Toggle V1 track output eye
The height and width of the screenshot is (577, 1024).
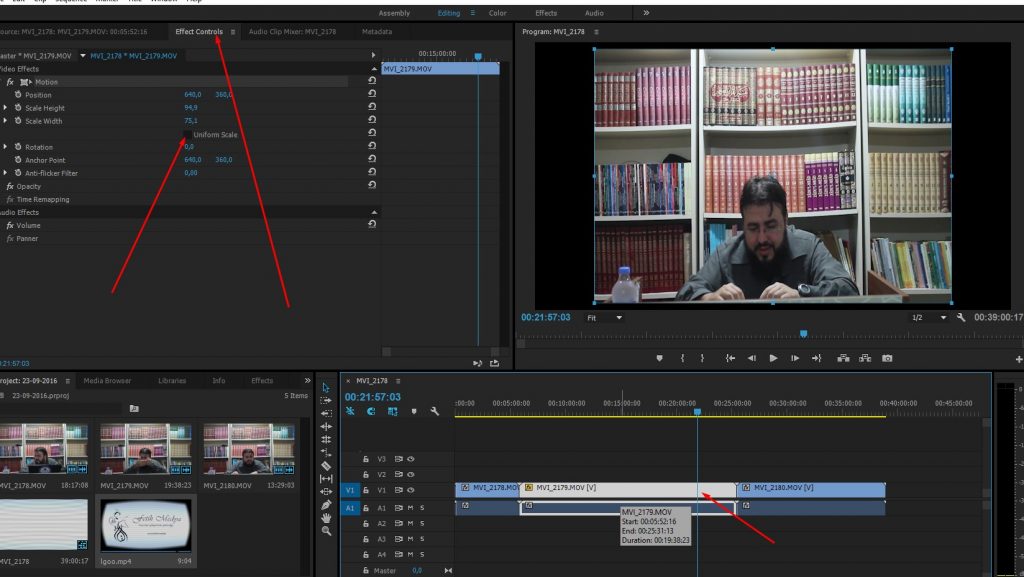point(411,490)
